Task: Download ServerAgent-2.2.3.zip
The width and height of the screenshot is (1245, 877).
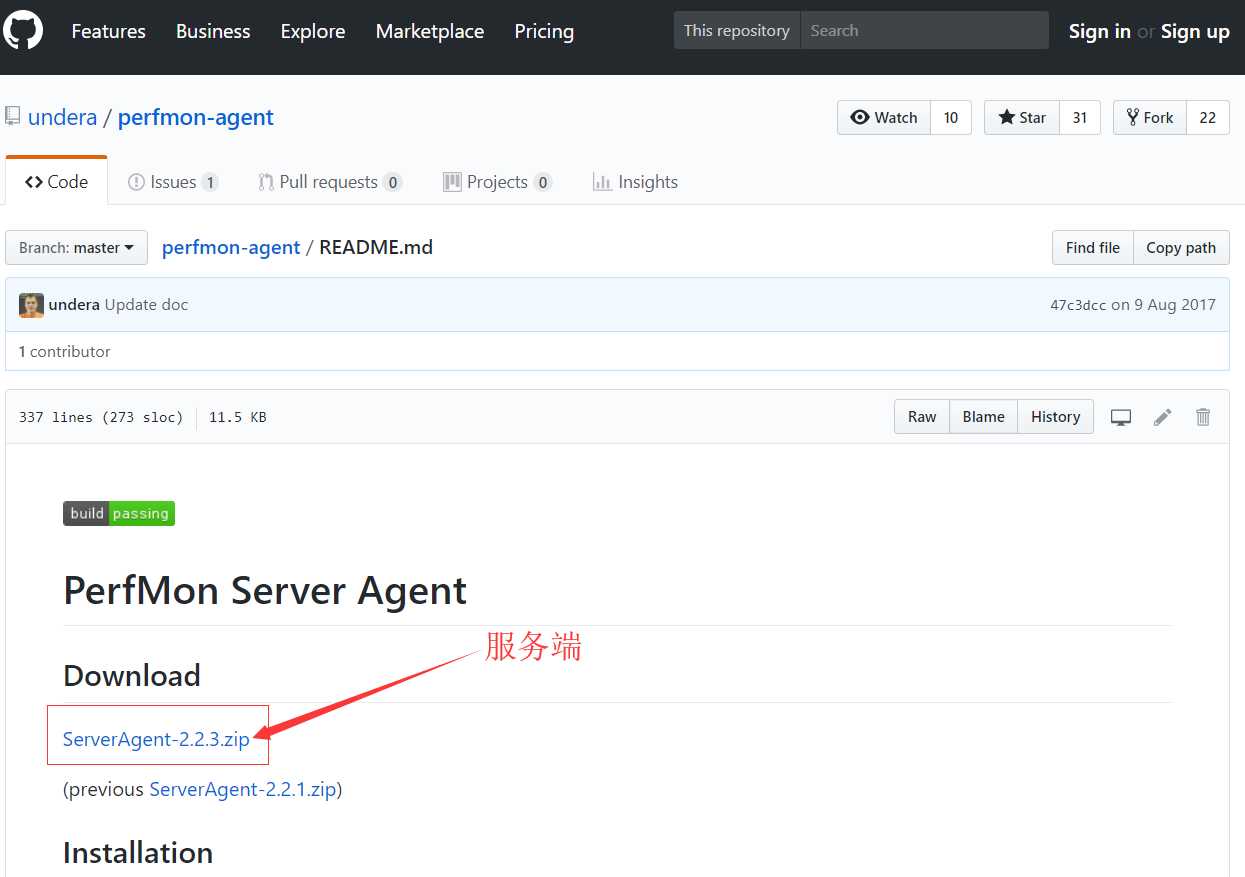Action: coord(156,740)
